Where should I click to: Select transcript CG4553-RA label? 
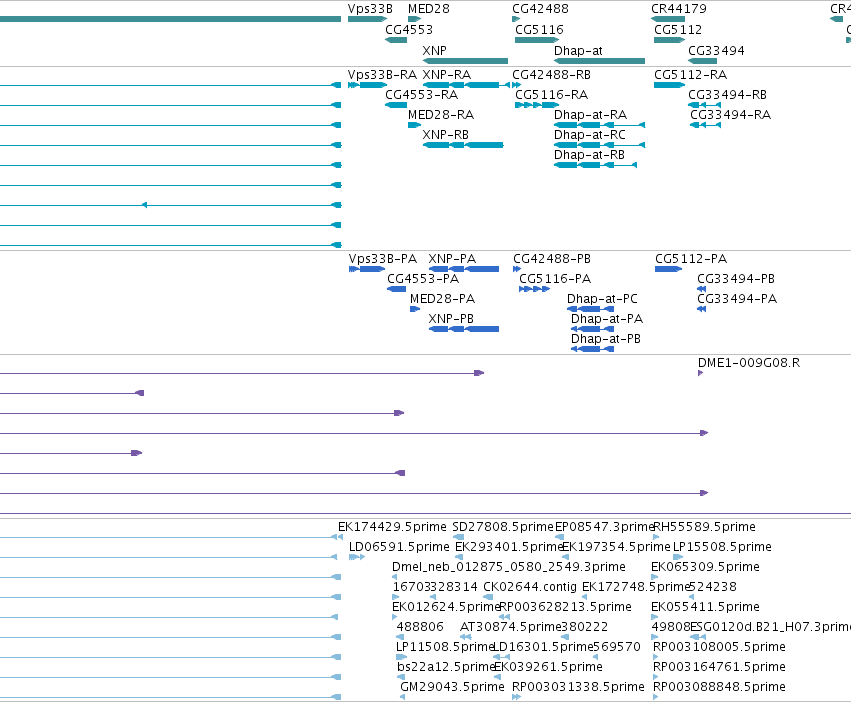point(422,94)
